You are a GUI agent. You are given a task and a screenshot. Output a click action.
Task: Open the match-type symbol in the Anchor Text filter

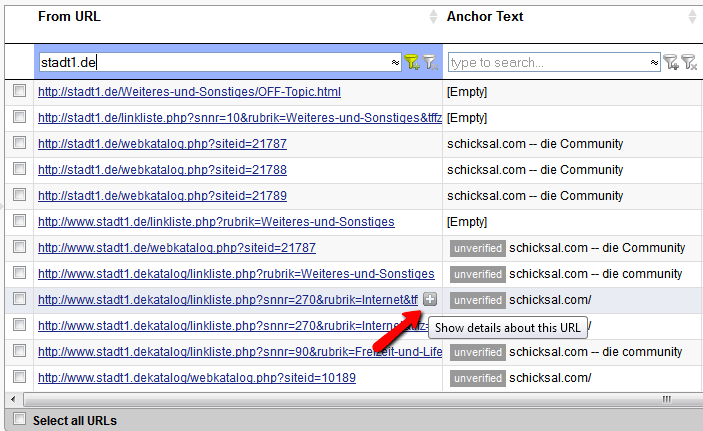(x=654, y=62)
